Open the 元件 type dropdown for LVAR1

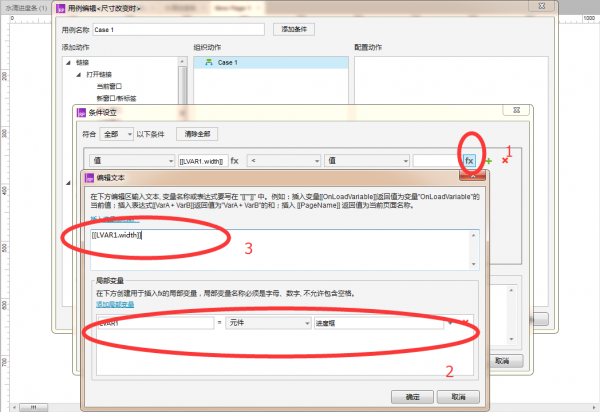[268, 323]
